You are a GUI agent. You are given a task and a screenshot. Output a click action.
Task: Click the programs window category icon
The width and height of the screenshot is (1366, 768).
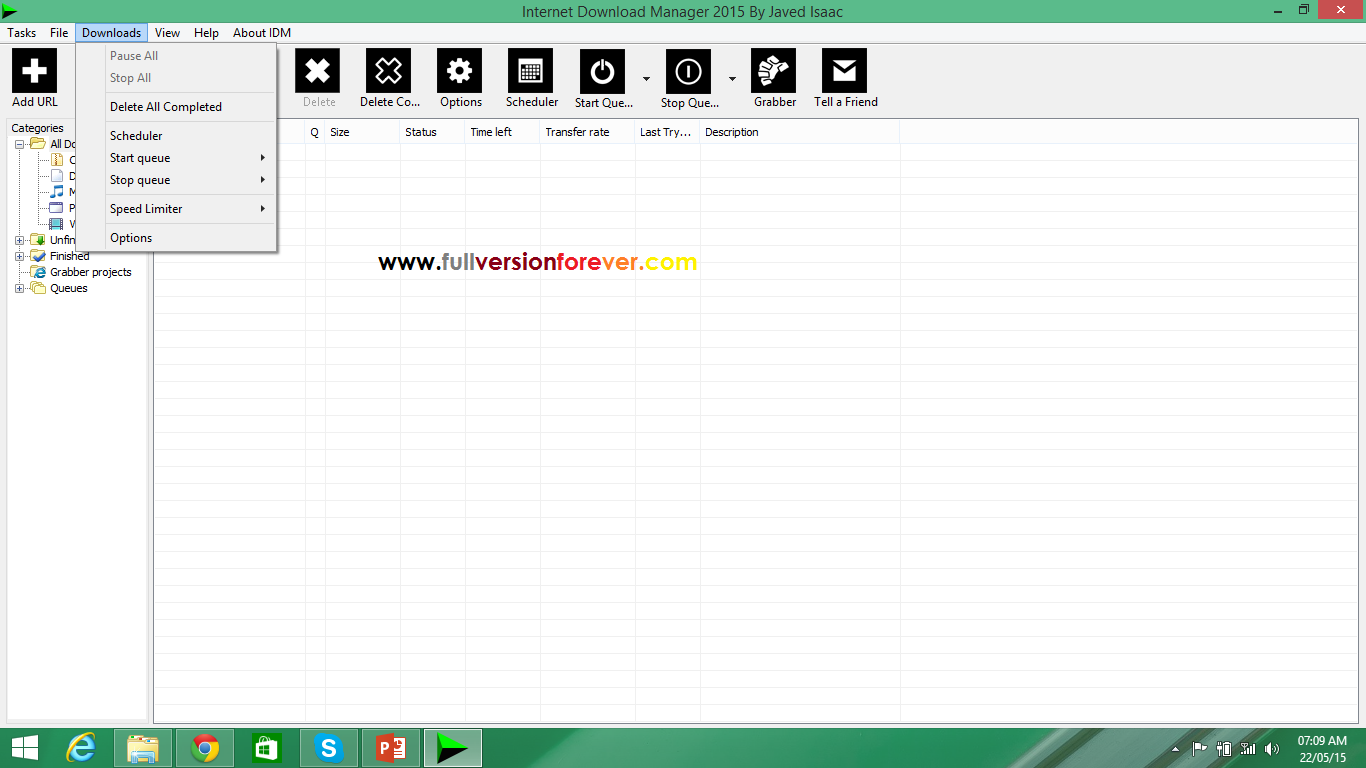(57, 208)
